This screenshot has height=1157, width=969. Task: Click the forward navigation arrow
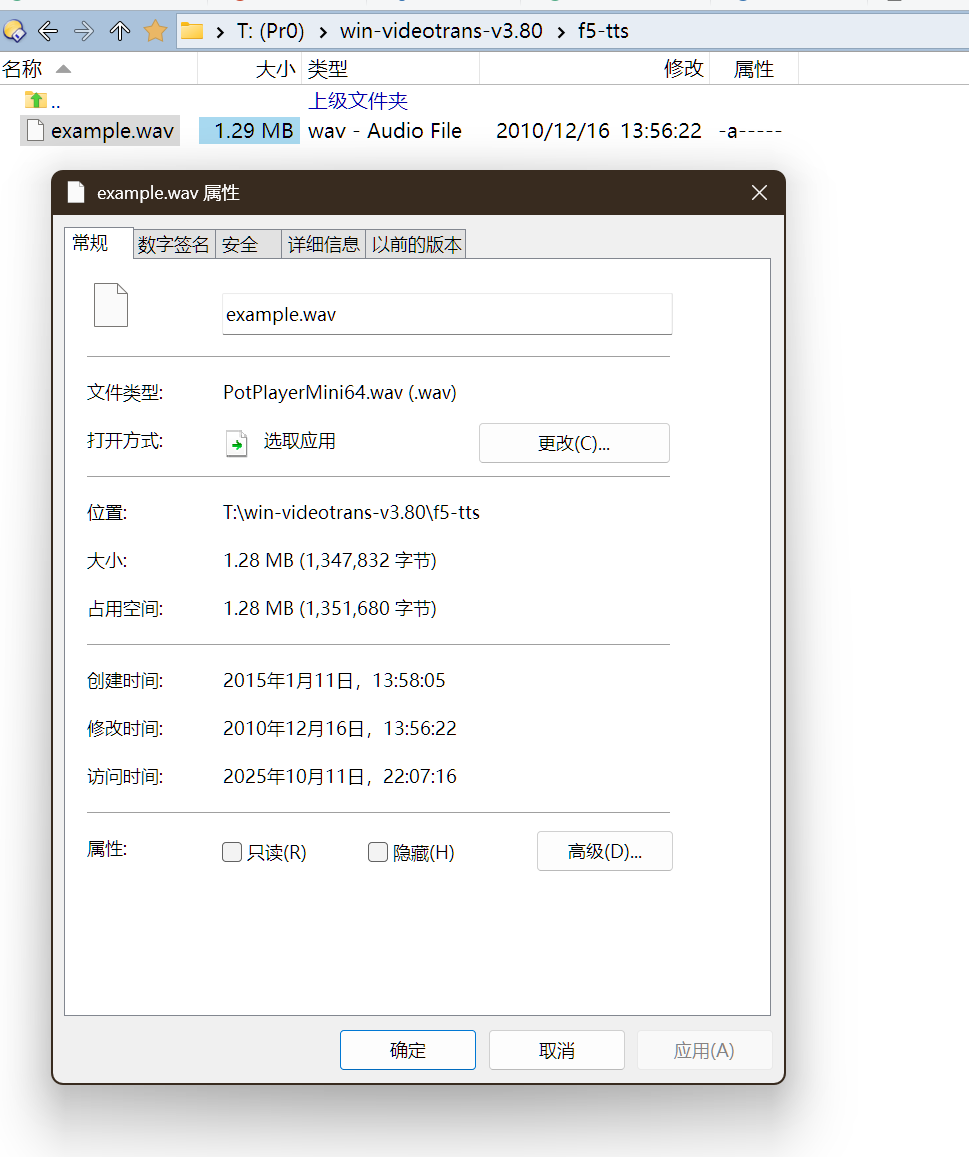[x=83, y=31]
